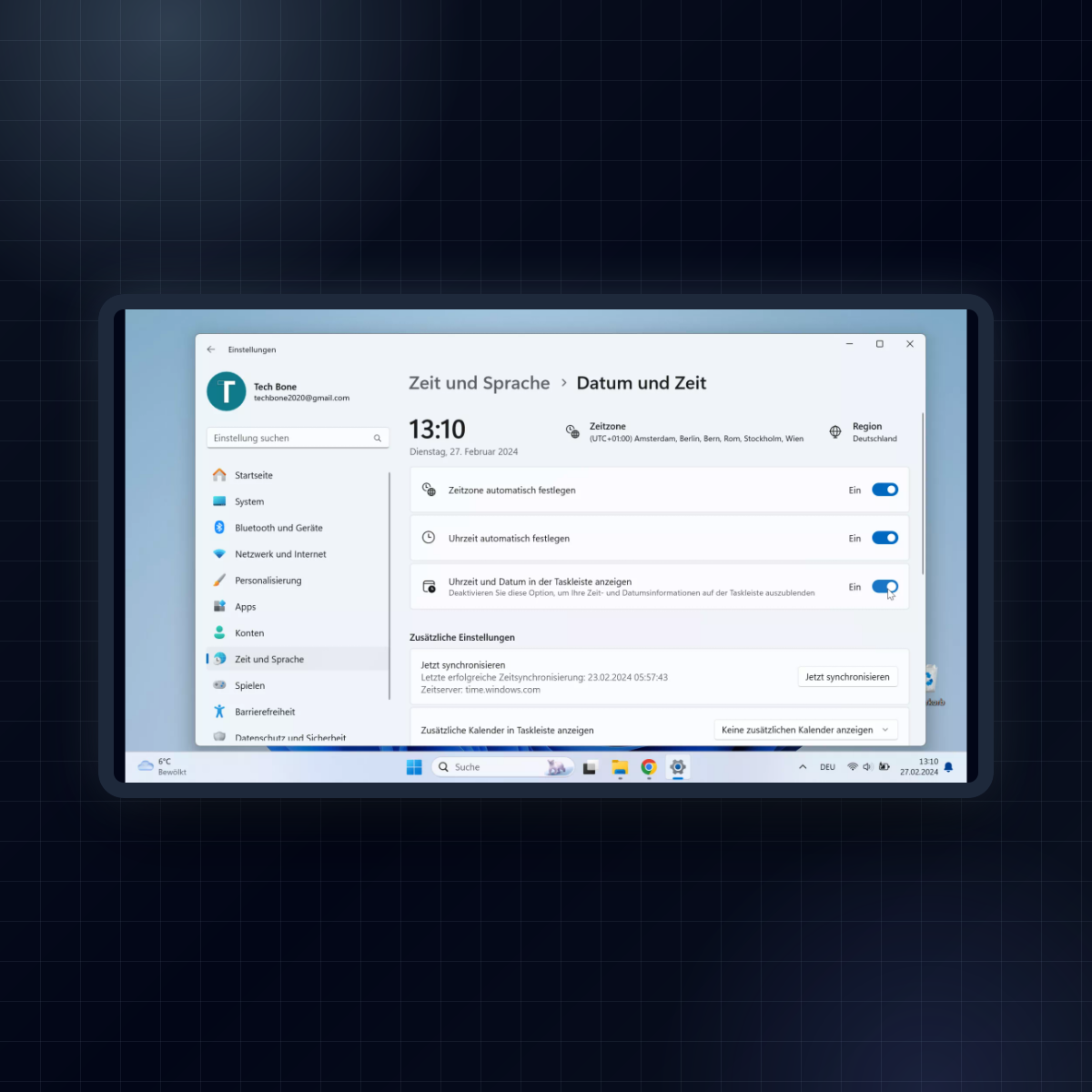Toggle Uhrzeit und Datum in Taskleiste switch
1092x1092 pixels.
(x=885, y=587)
